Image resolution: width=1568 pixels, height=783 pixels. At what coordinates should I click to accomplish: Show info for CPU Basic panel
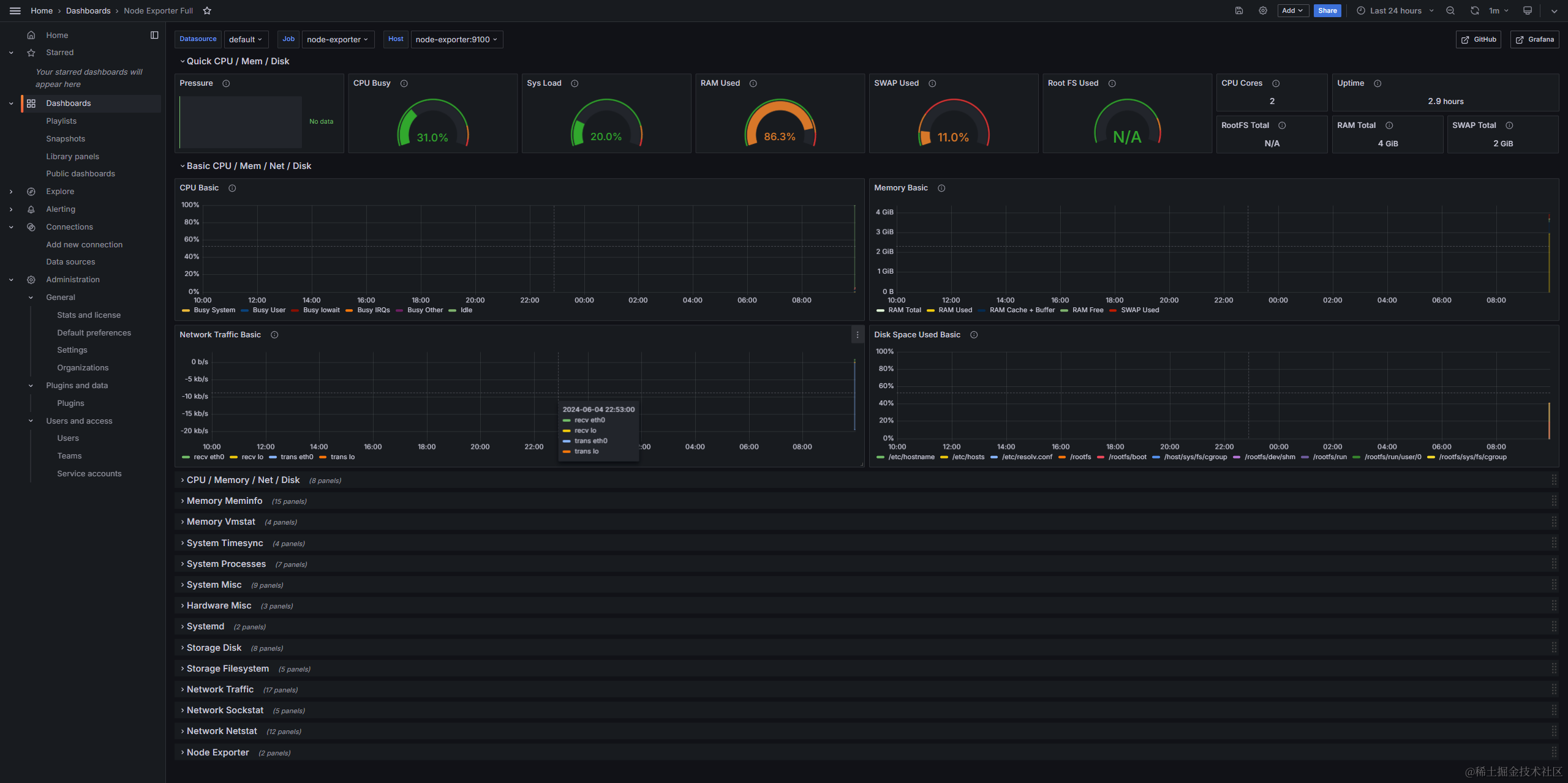coord(232,188)
